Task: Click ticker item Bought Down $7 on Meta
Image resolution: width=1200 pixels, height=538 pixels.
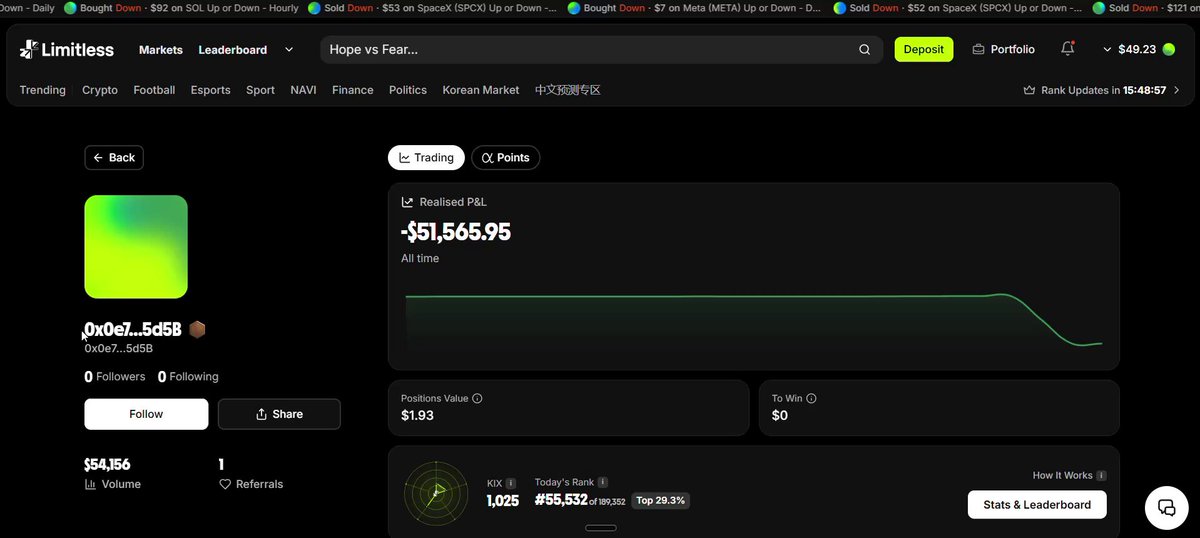Action: coord(695,8)
